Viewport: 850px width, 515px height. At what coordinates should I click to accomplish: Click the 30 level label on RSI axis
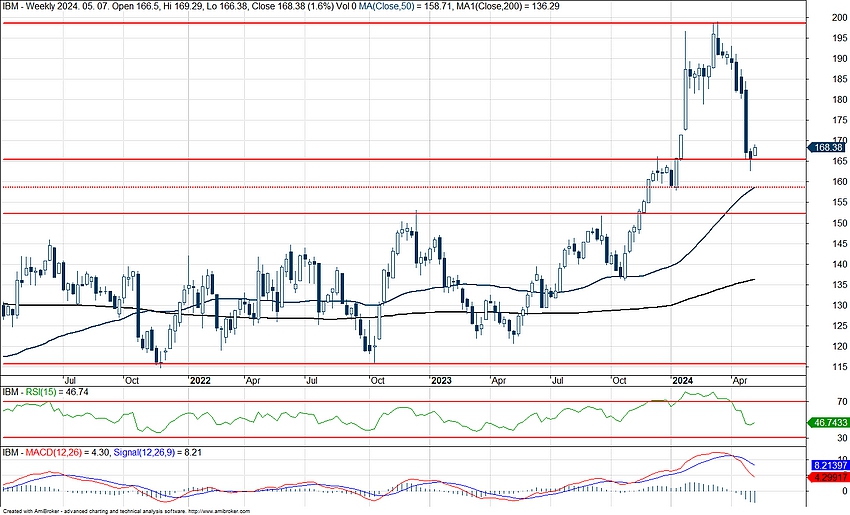(x=842, y=437)
